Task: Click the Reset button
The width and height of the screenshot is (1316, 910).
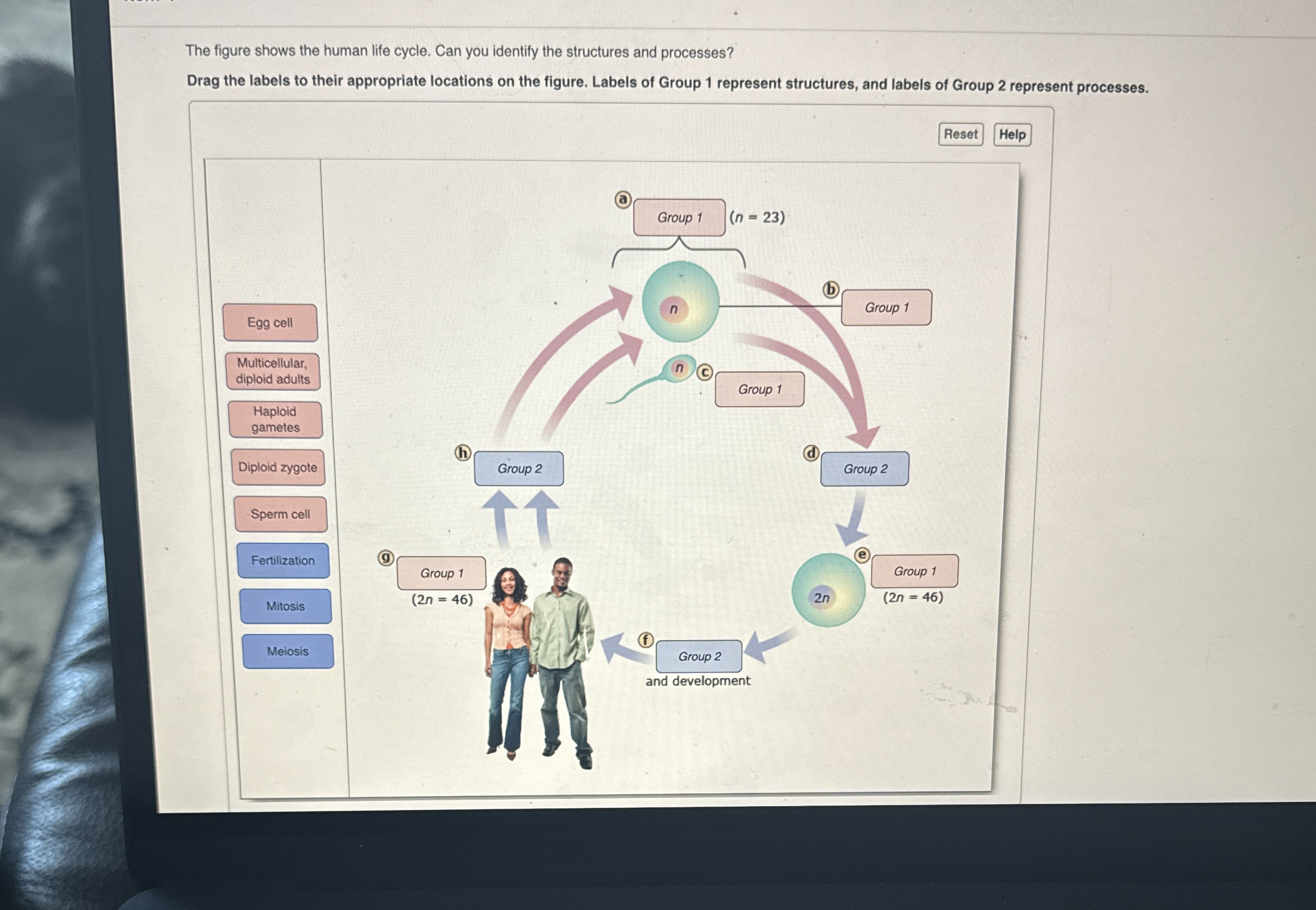Action: point(960,135)
